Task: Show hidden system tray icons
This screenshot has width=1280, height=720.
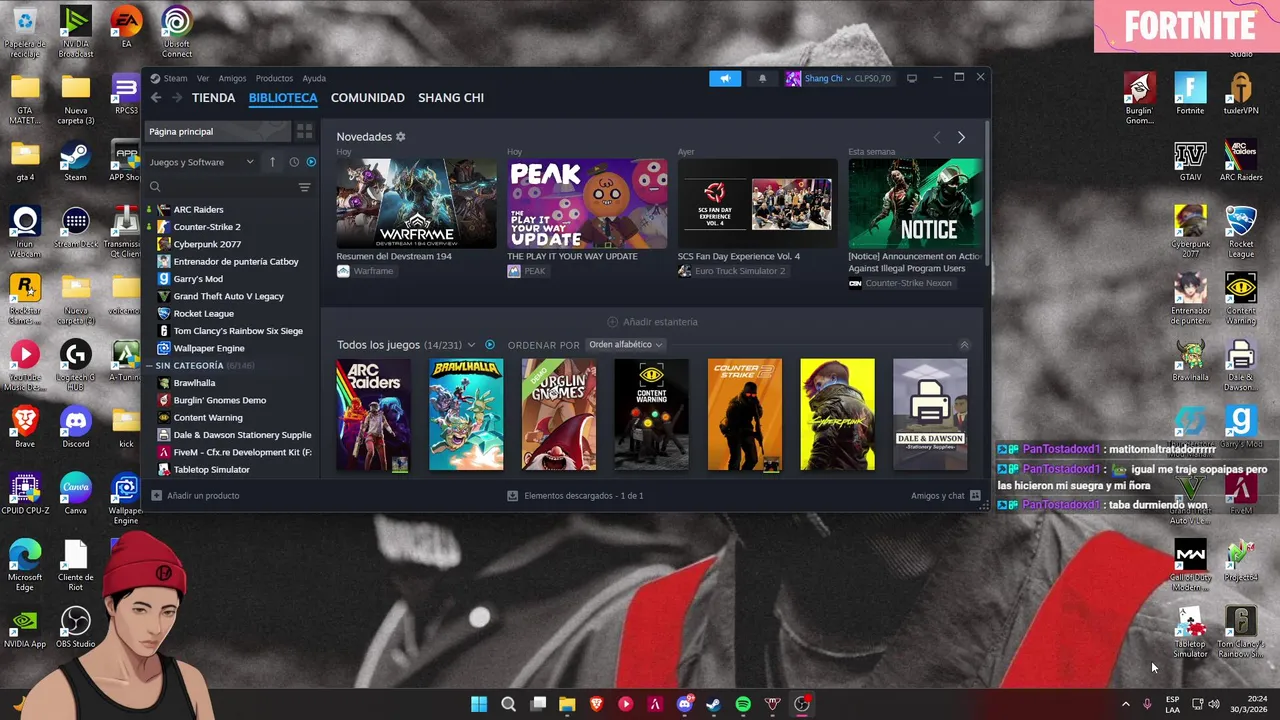Action: tap(1125, 704)
